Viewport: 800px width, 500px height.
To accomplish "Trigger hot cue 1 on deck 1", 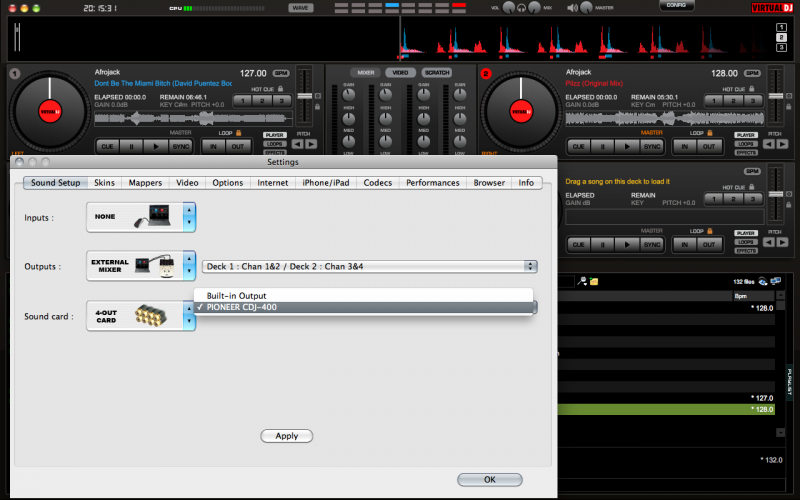I will [x=243, y=101].
